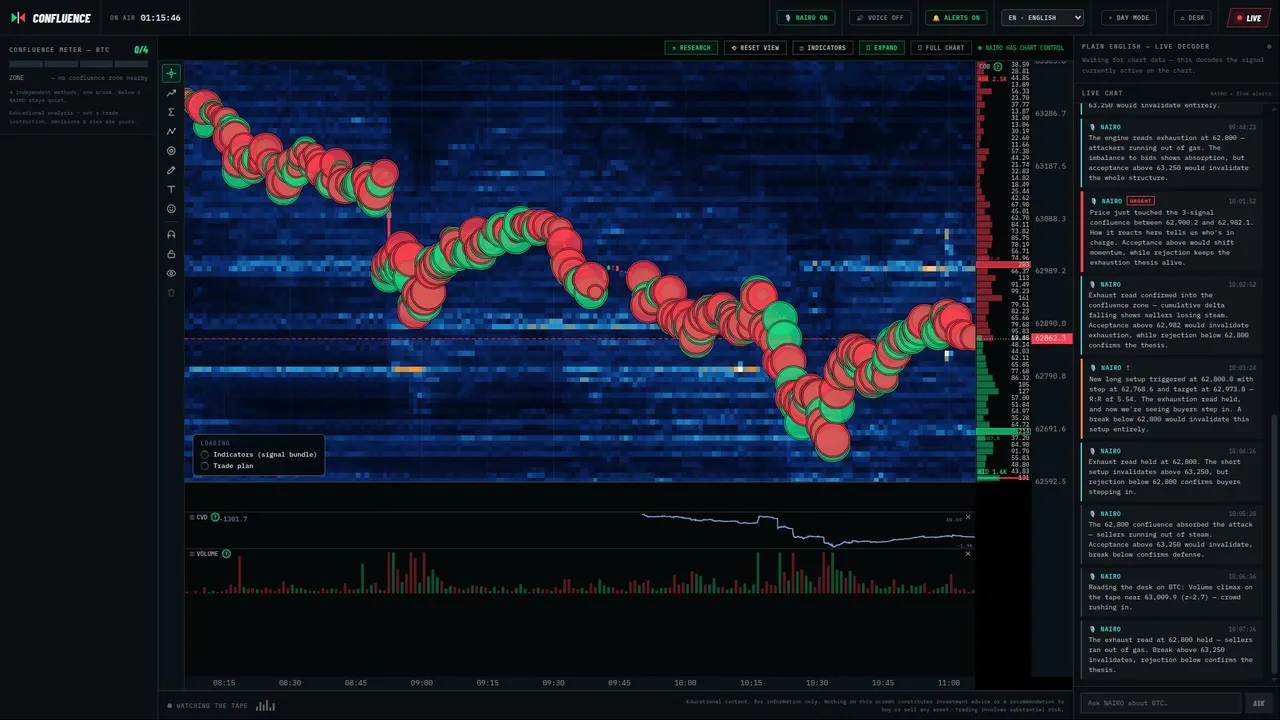Close the Volume panel
Image resolution: width=1280 pixels, height=720 pixels.
967,553
